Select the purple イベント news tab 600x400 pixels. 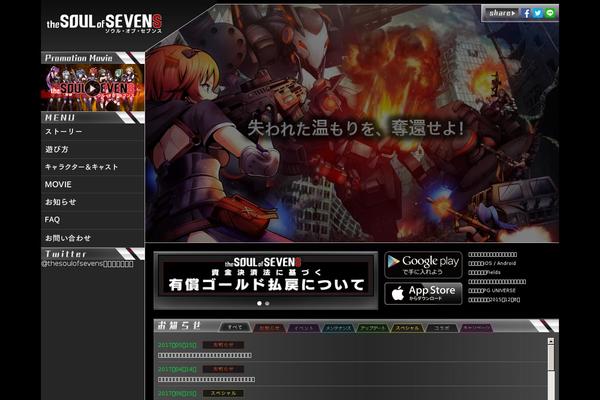(304, 328)
